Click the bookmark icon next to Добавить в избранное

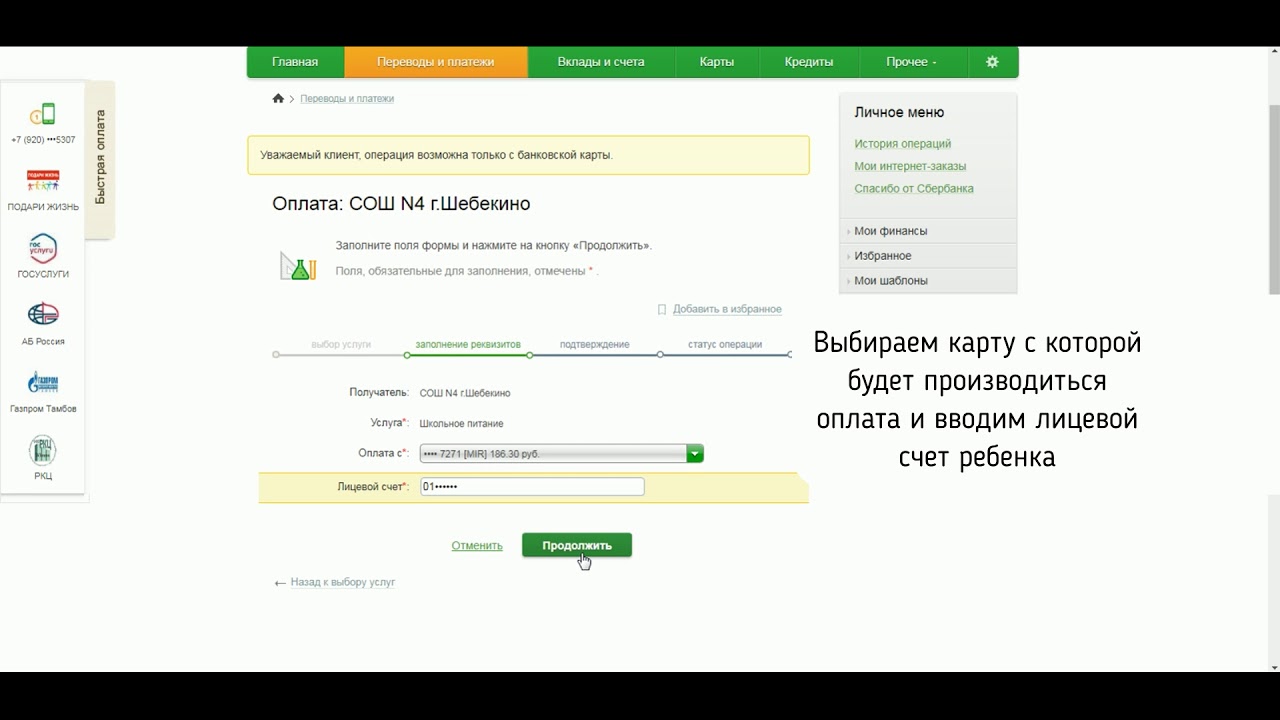tap(662, 309)
